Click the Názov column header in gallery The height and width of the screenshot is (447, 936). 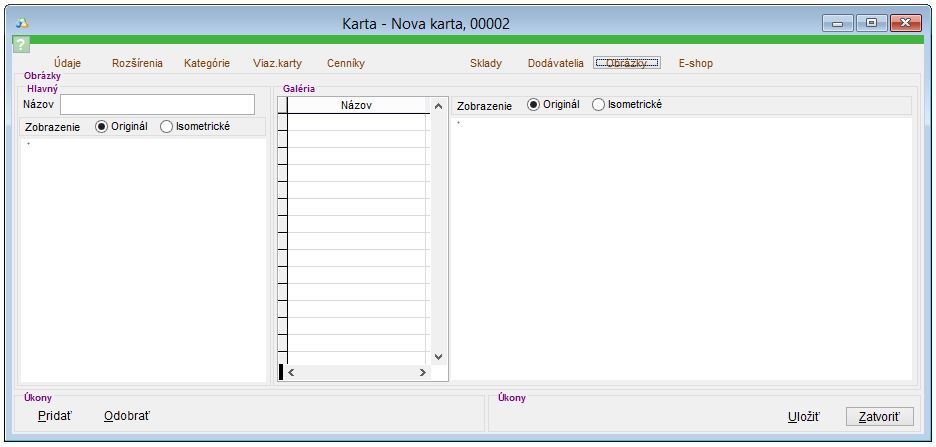coord(357,105)
